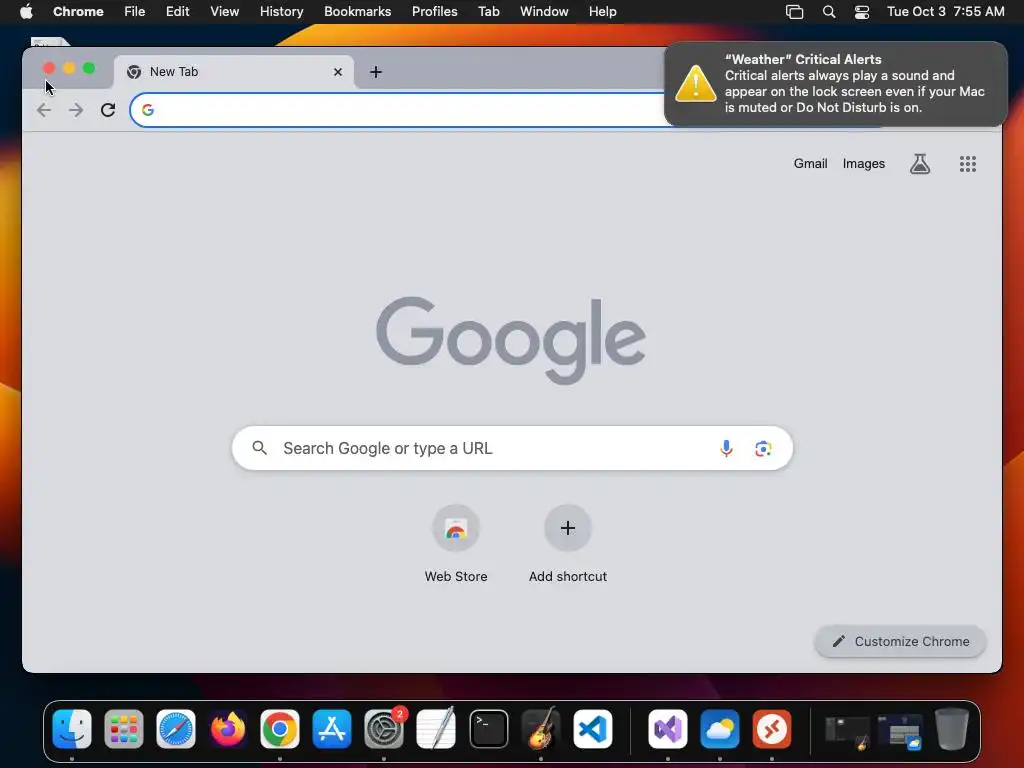
Task: Open Finder from the Dock
Action: tap(72, 729)
